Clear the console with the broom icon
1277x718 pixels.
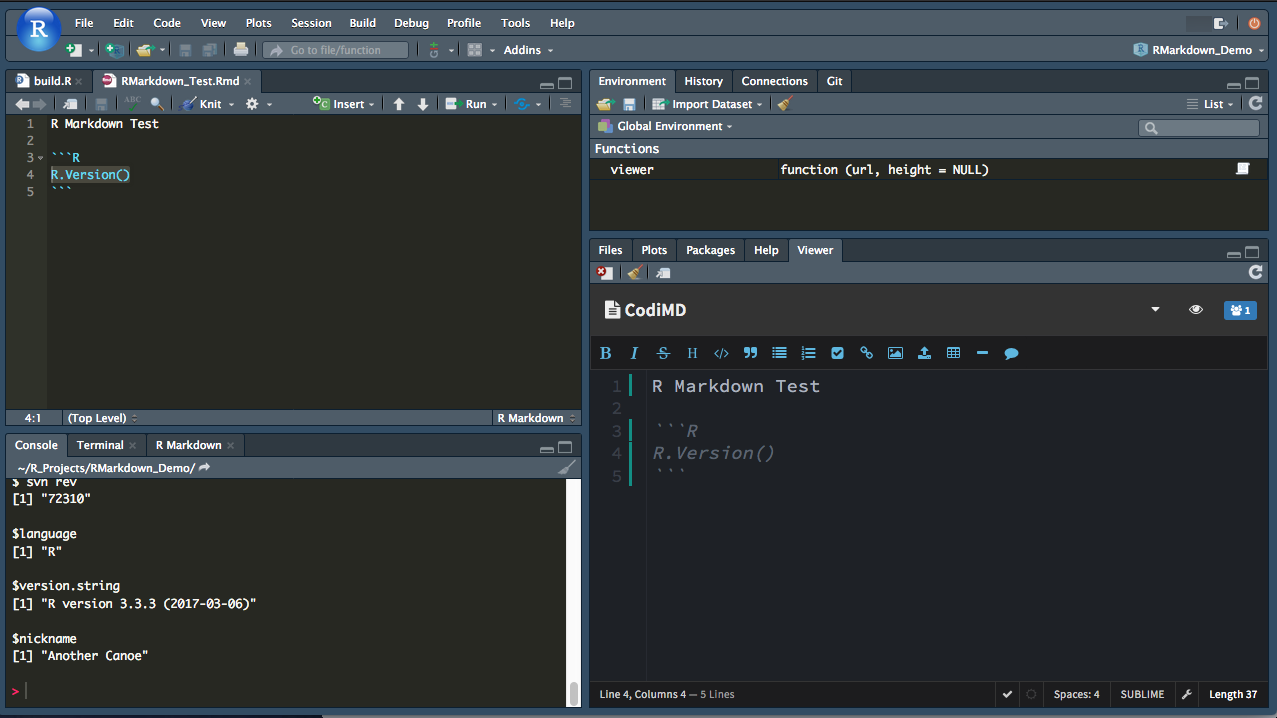pos(566,467)
